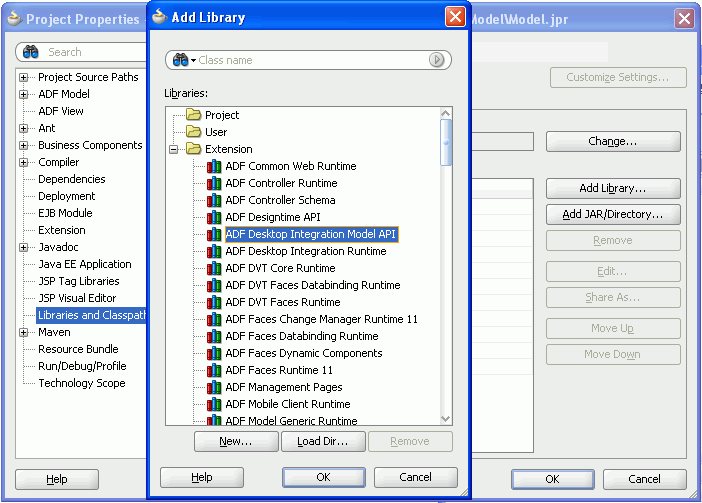Viewport: 702px width, 503px height.
Task: Click OK in the Project Properties window
Action: 553,479
